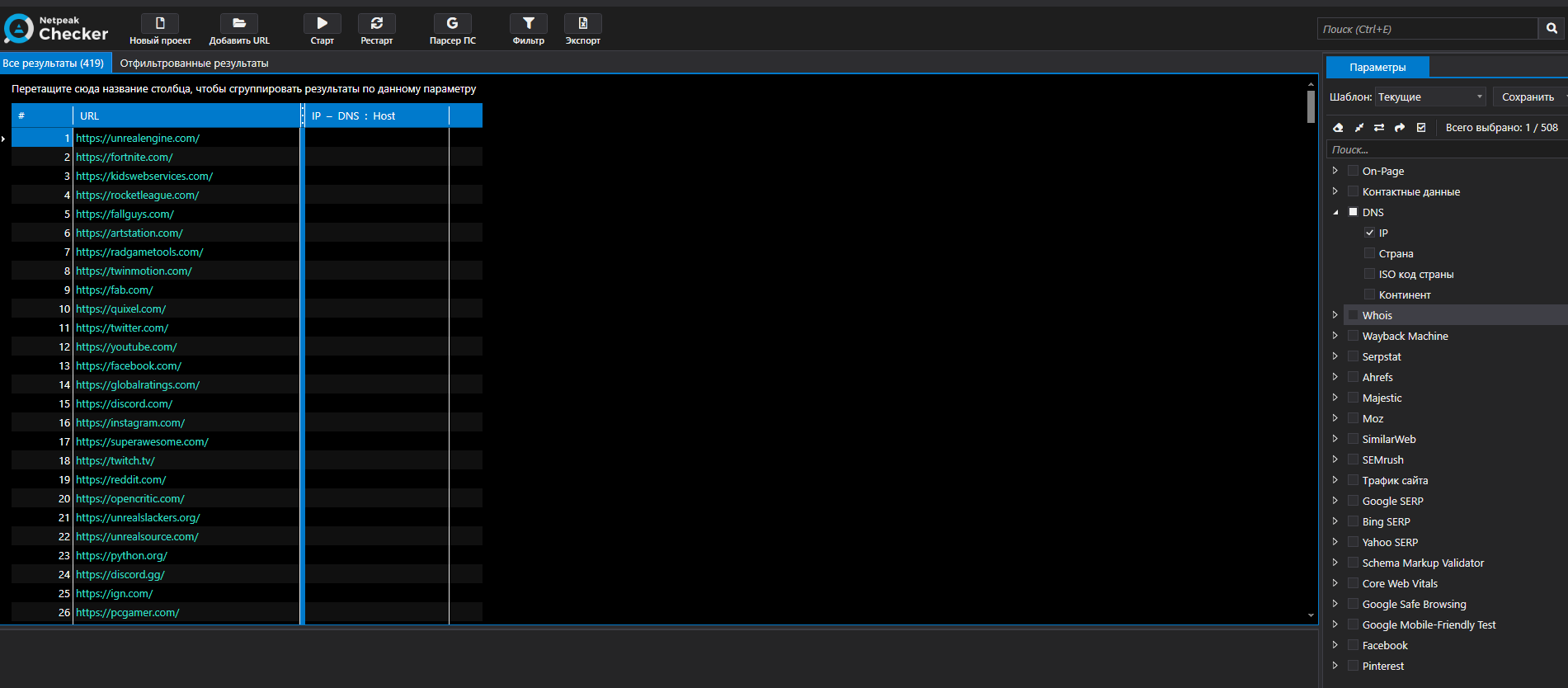Viewport: 1568px width, 688px height.
Task: Click the Экспорт spreadsheet icon
Action: click(582, 24)
